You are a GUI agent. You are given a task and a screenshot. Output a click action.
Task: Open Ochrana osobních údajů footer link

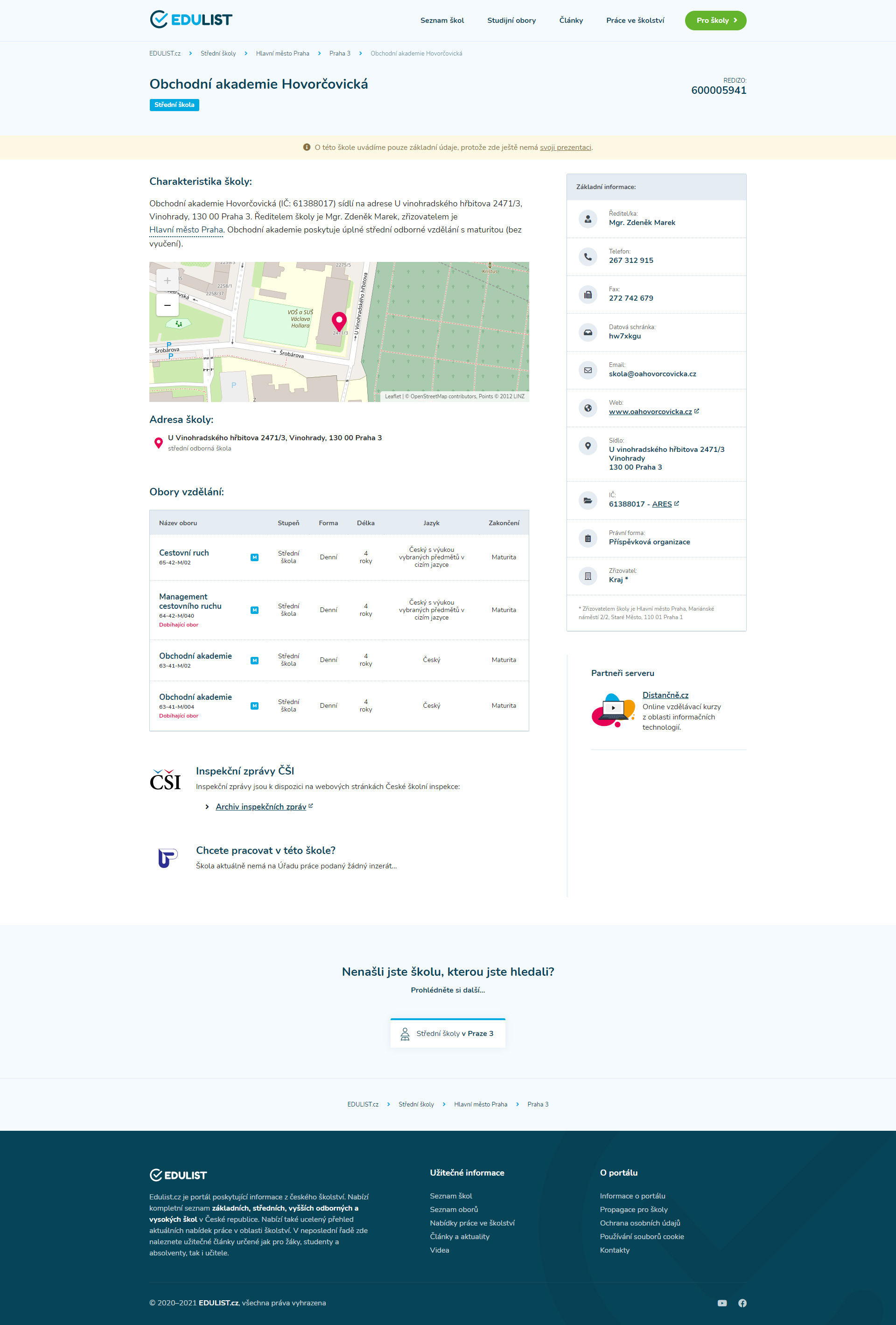click(639, 1223)
